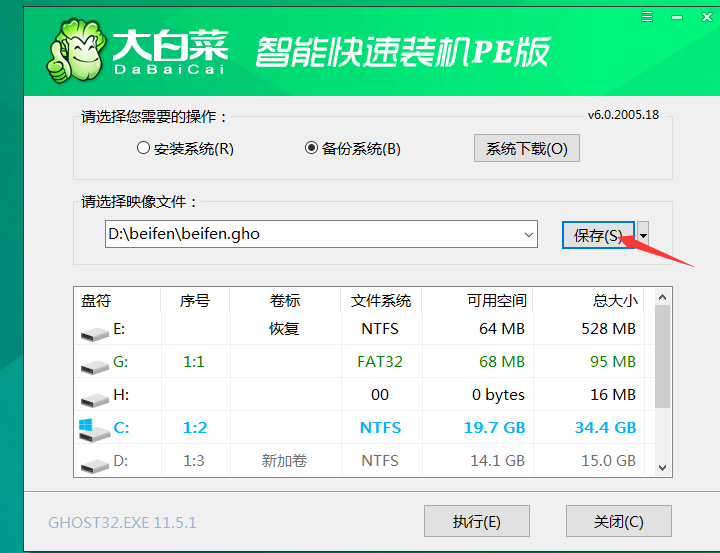The height and width of the screenshot is (553, 720).
Task: Click the 16 MB total size cell
Action: click(x=613, y=395)
